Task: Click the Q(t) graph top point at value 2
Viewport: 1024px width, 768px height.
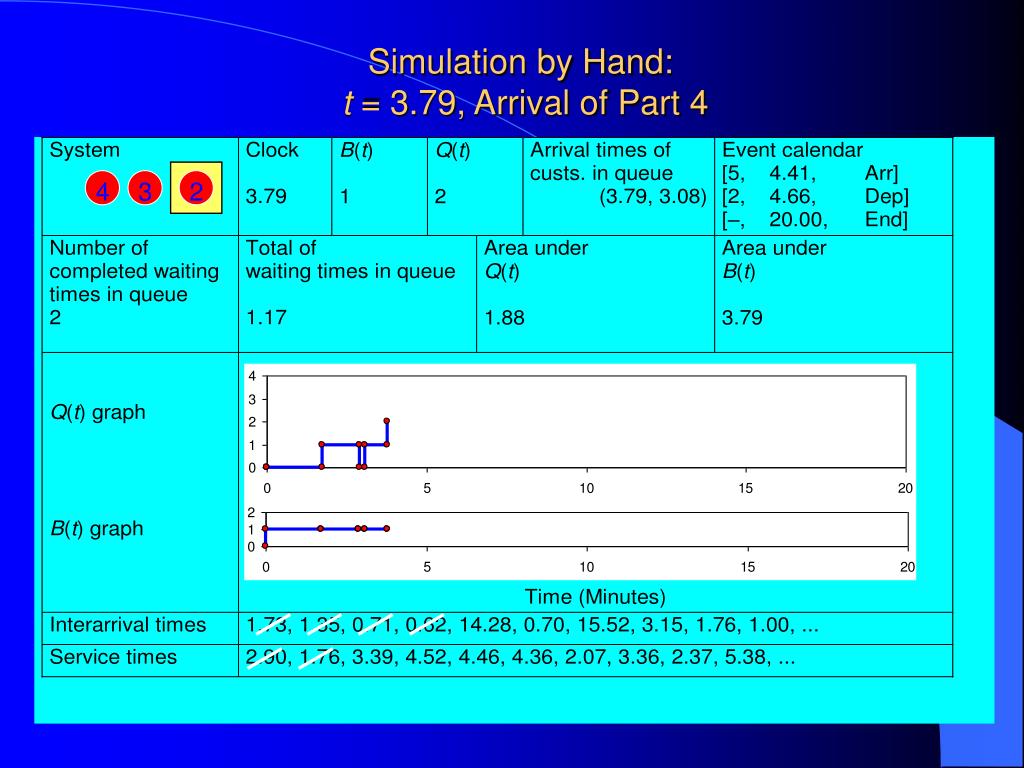Action: point(387,421)
